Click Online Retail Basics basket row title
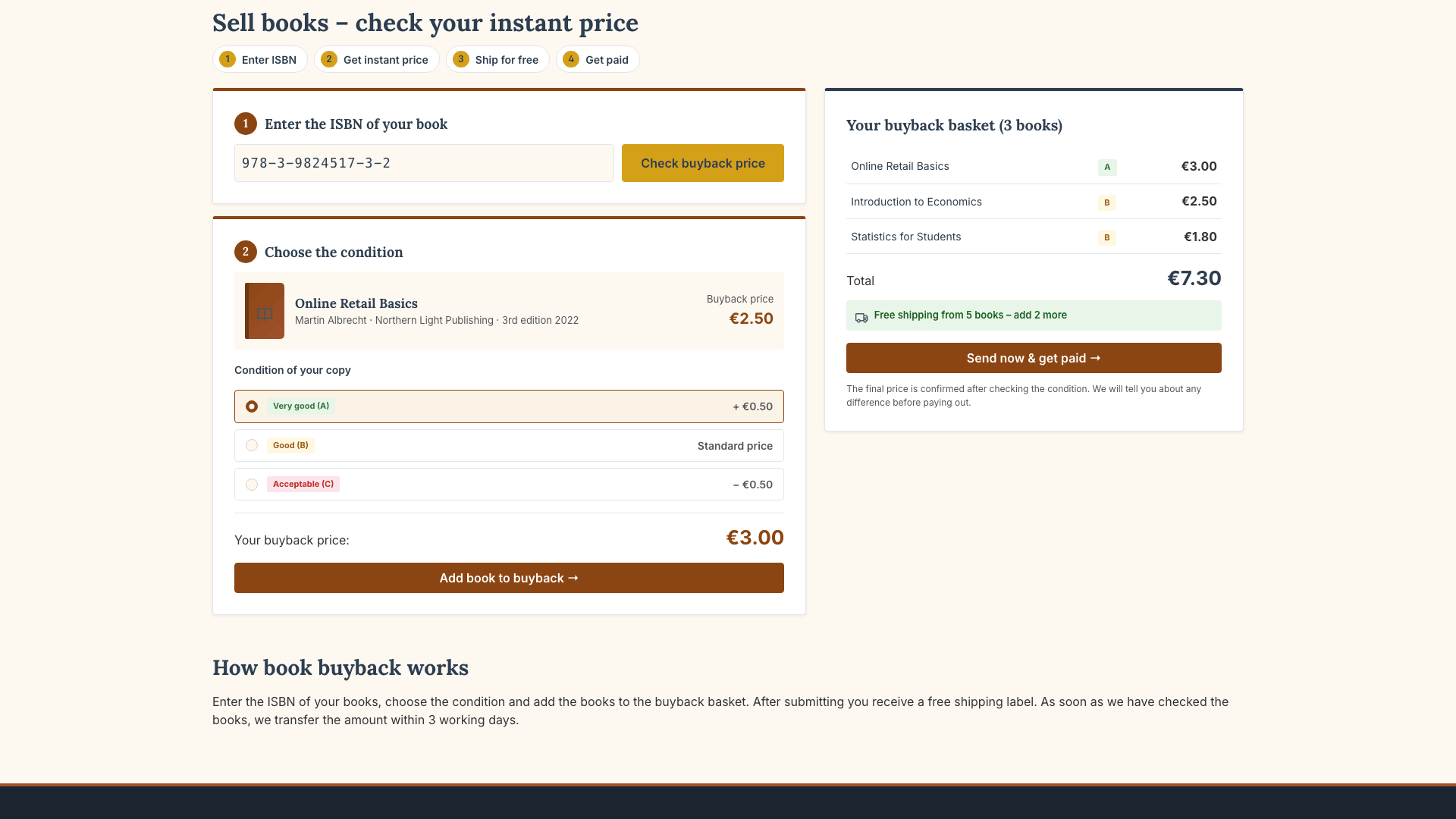Image resolution: width=1456 pixels, height=819 pixels. point(899,166)
